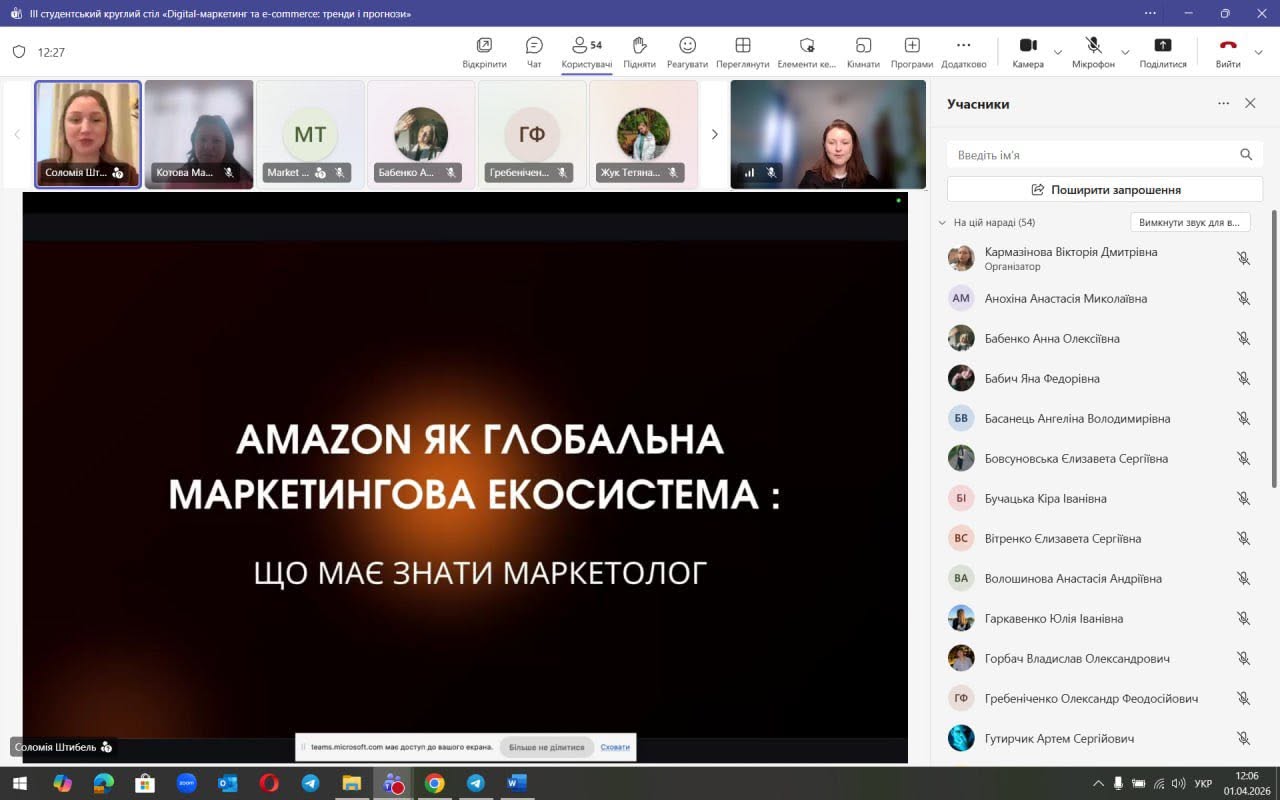Image resolution: width=1280 pixels, height=800 pixels.
Task: Collapse the На цій нараді list
Action: coord(942,223)
